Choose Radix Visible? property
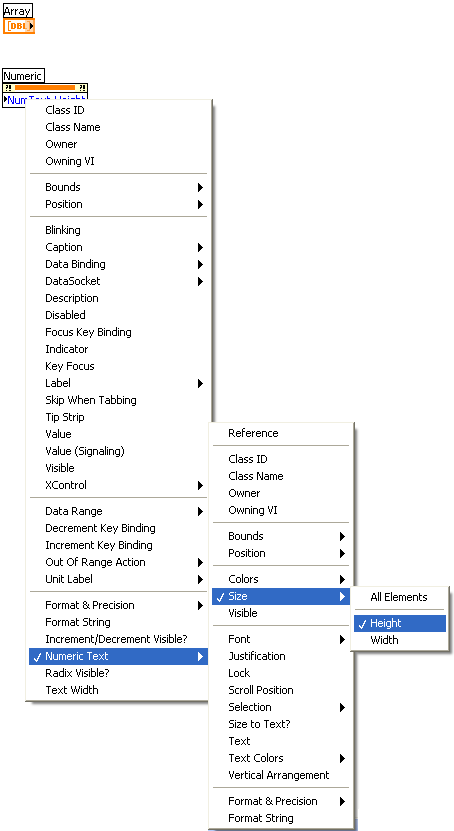454x831 pixels. click(78, 673)
